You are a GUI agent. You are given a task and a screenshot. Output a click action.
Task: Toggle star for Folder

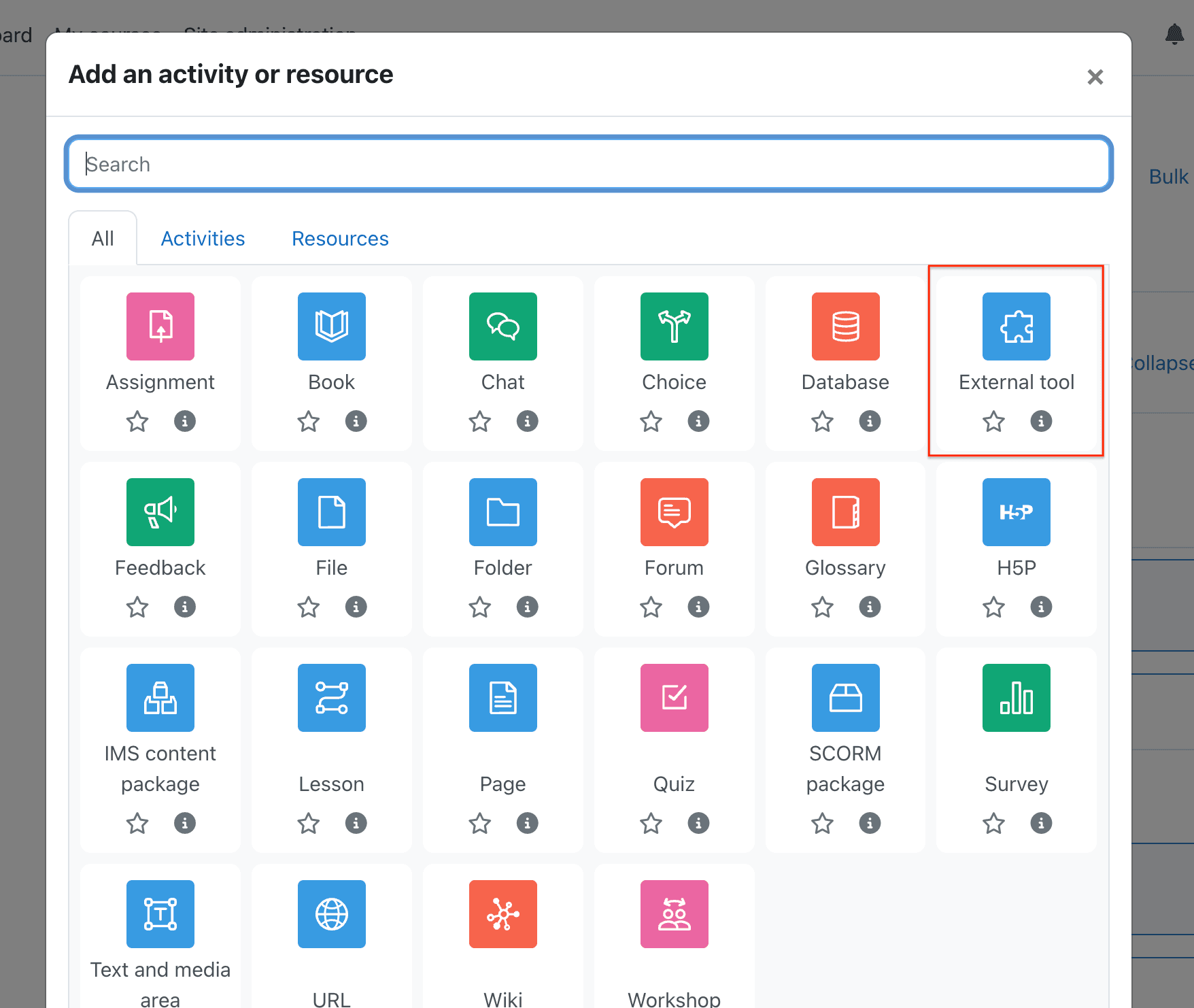pyautogui.click(x=480, y=607)
